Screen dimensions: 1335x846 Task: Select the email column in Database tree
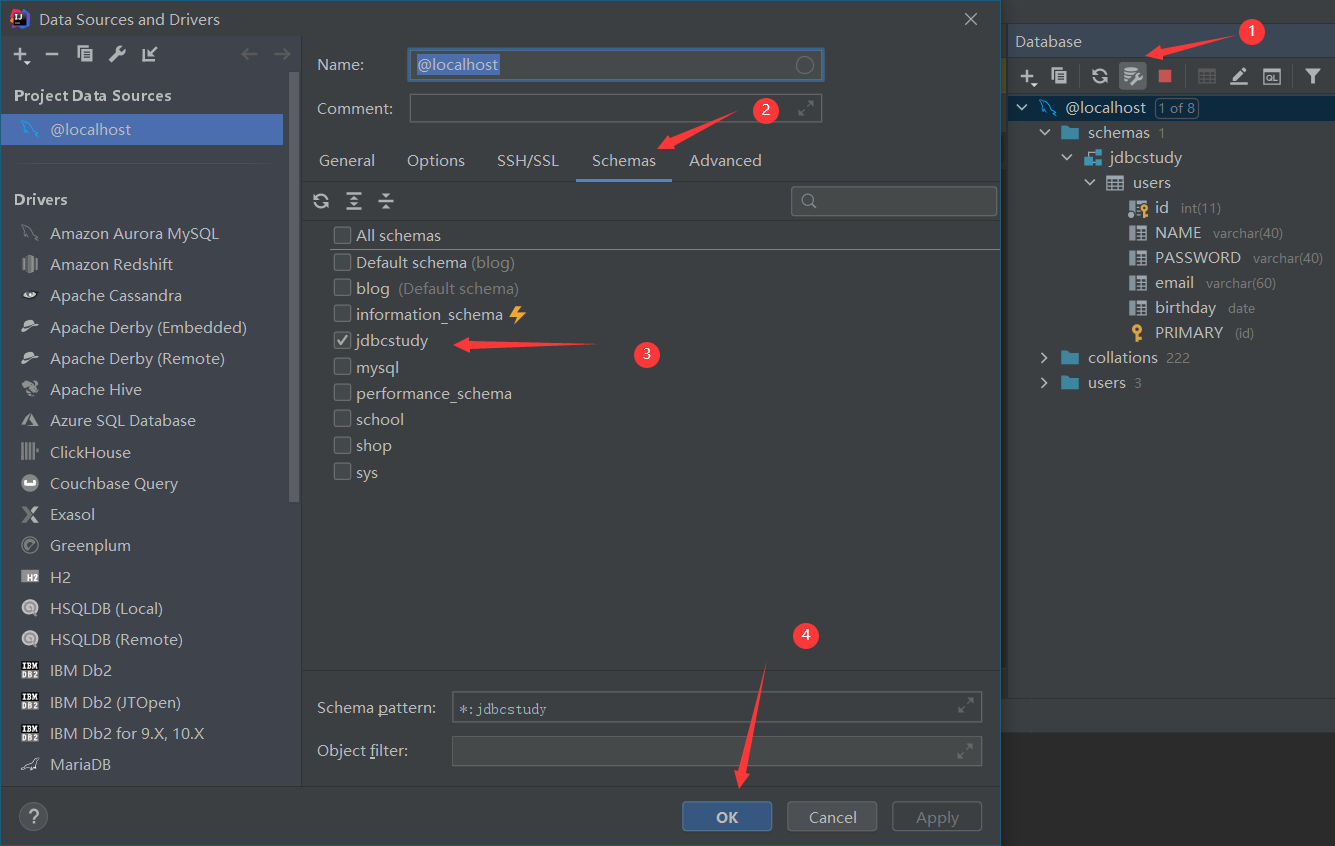tap(1174, 283)
